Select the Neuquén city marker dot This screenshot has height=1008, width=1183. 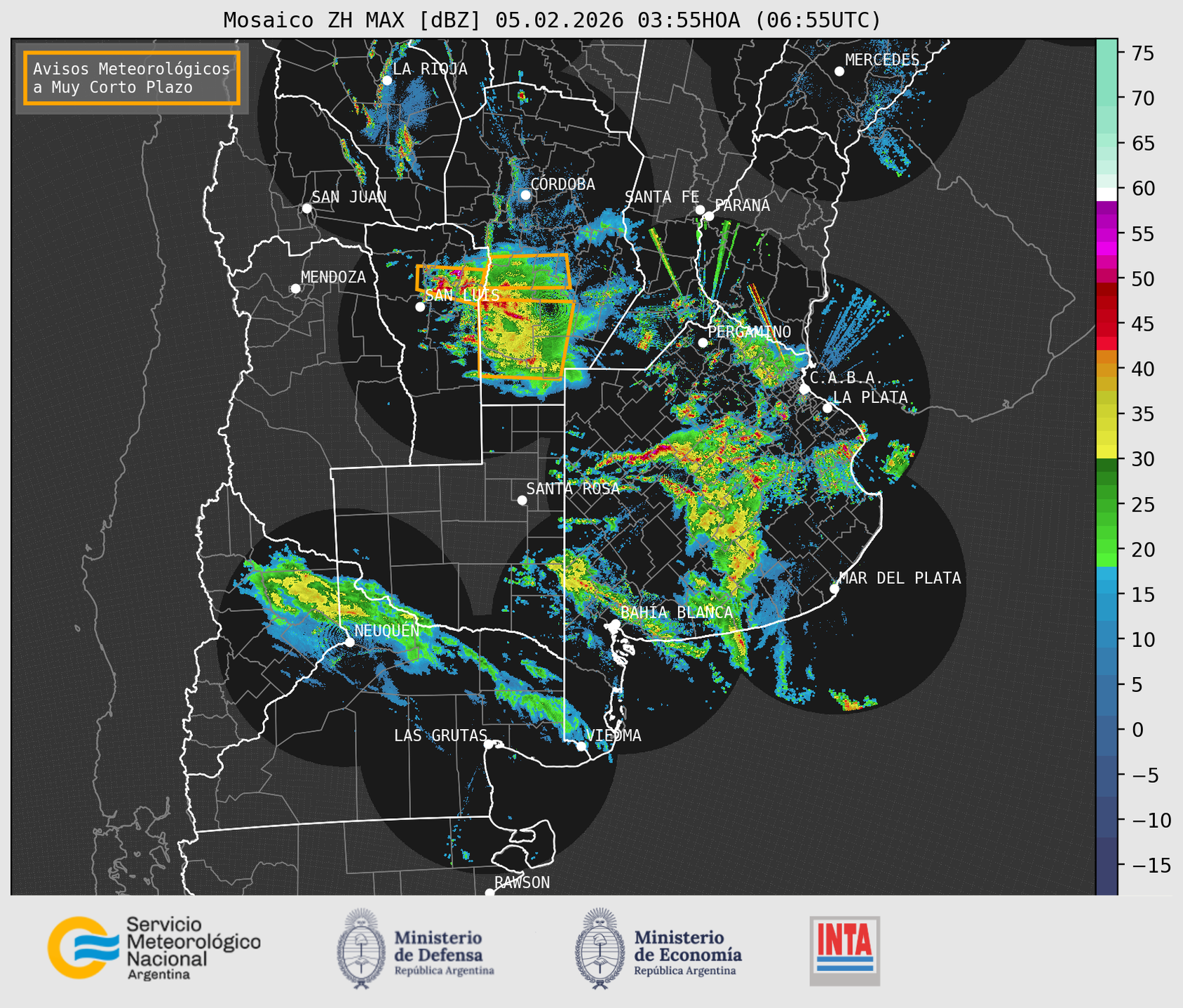coord(349,642)
